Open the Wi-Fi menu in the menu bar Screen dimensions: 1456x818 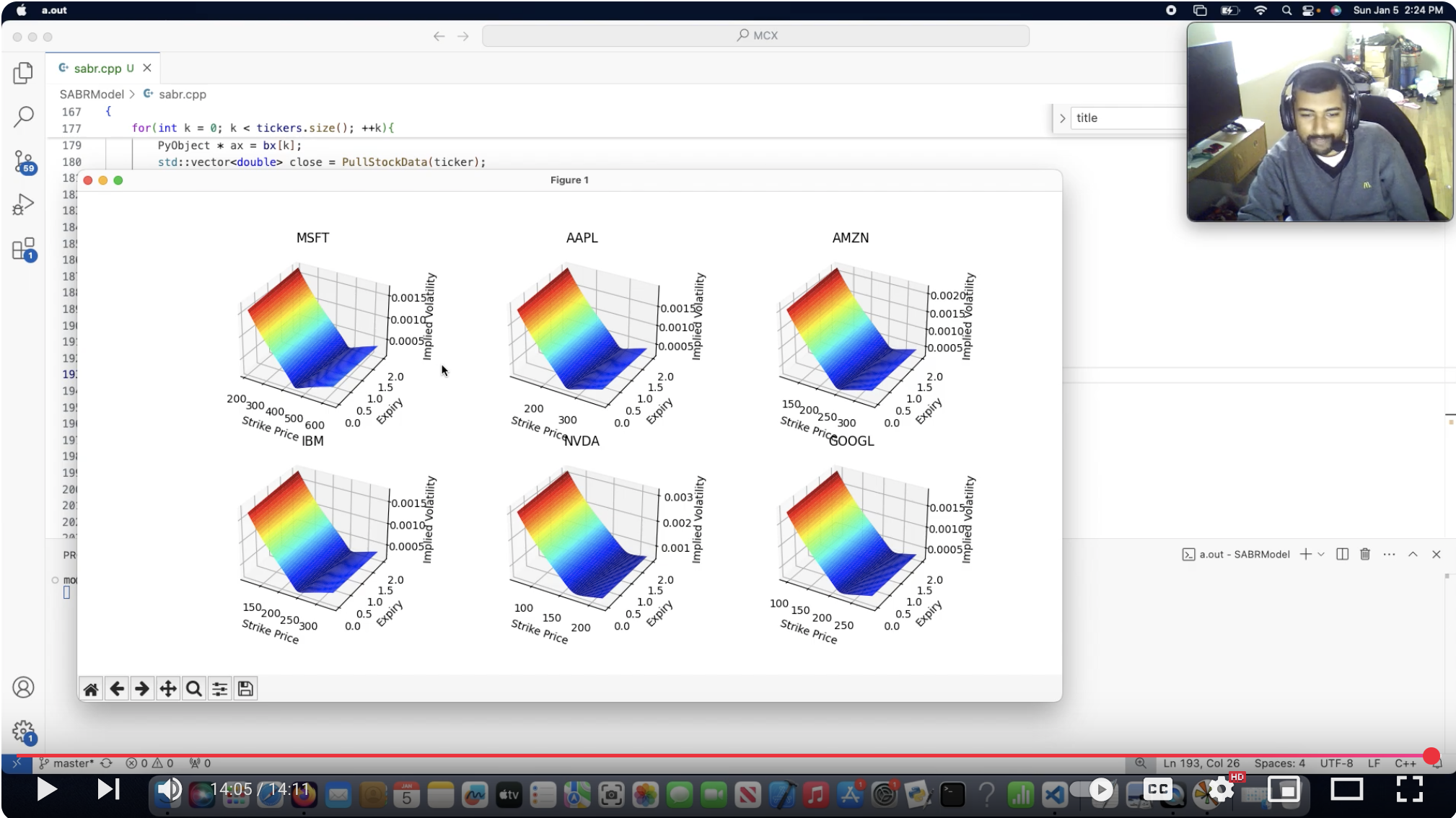[x=1260, y=10]
